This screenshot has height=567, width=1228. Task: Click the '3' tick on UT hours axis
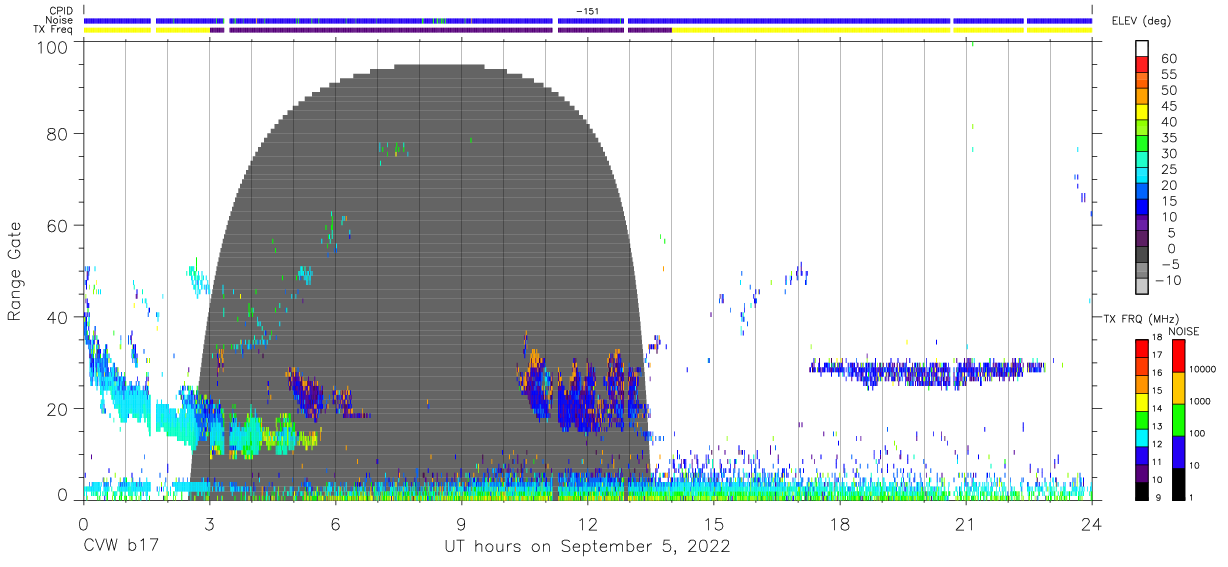209,524
